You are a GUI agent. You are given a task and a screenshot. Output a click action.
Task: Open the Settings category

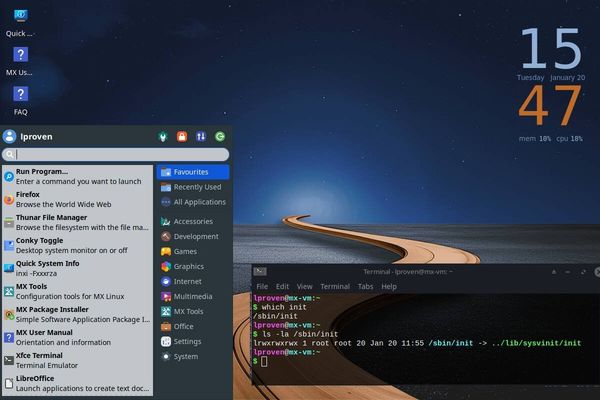[x=193, y=341]
